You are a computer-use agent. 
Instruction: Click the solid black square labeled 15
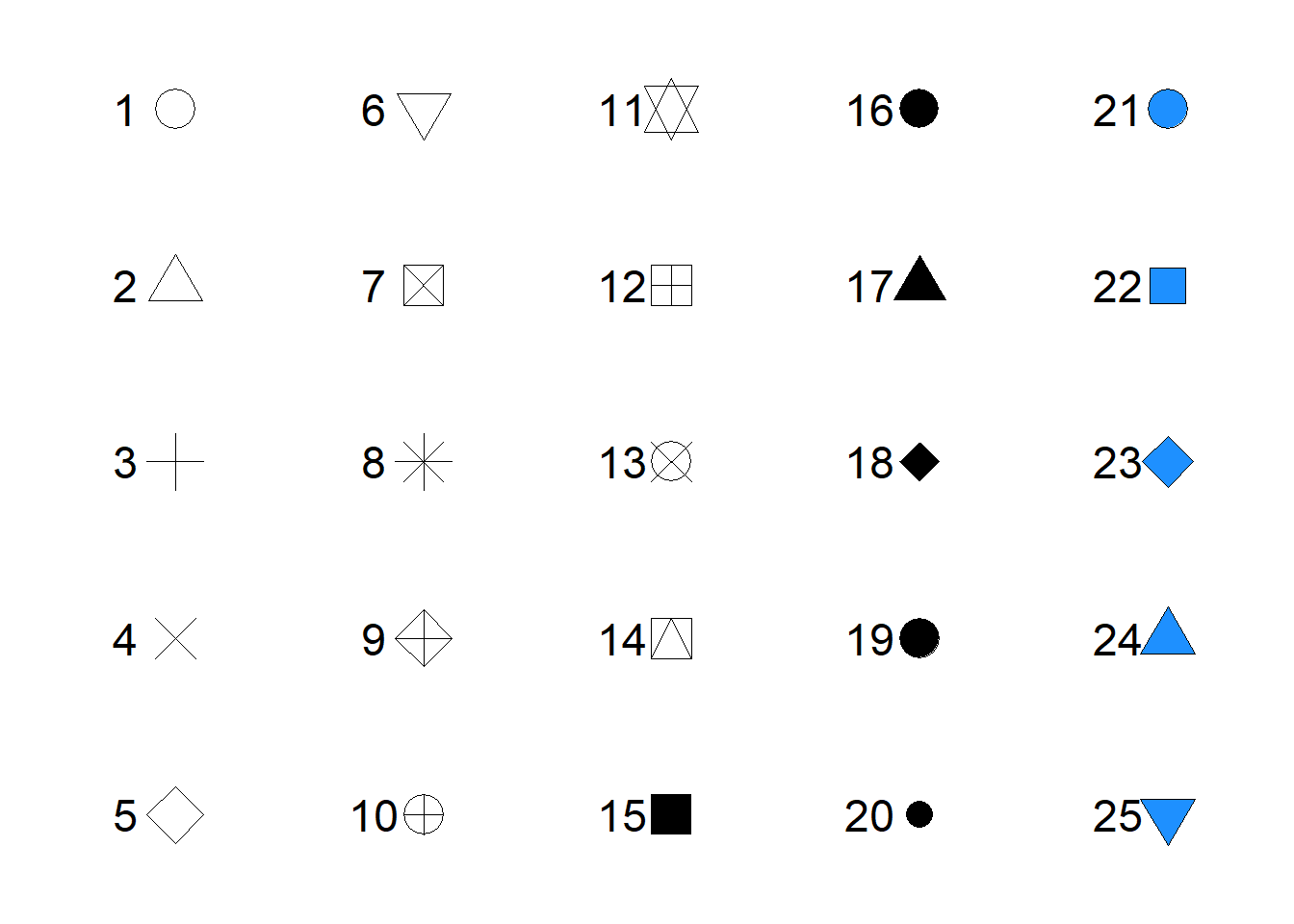tap(671, 814)
